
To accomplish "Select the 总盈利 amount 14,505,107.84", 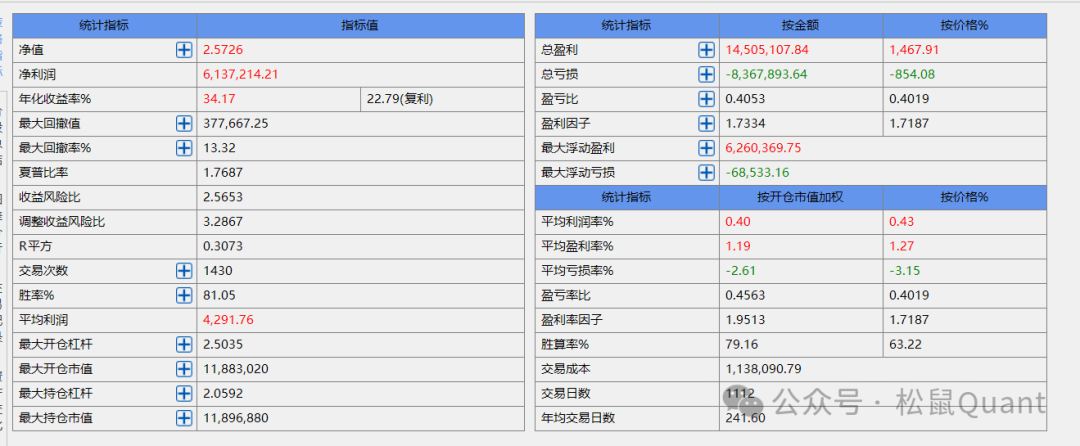I will [x=767, y=50].
